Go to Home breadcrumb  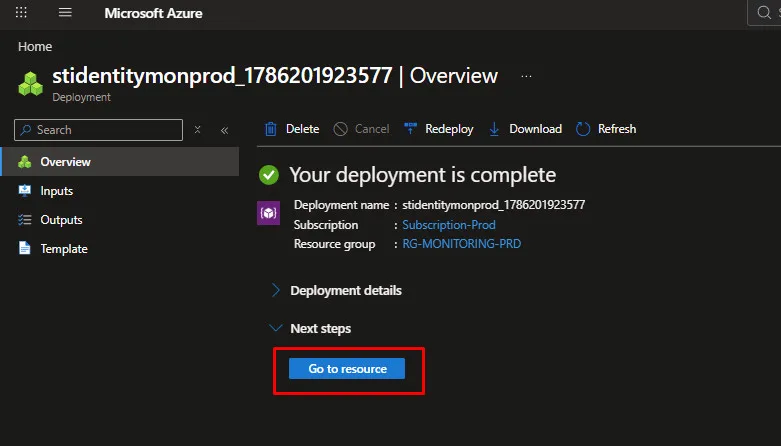[35, 46]
